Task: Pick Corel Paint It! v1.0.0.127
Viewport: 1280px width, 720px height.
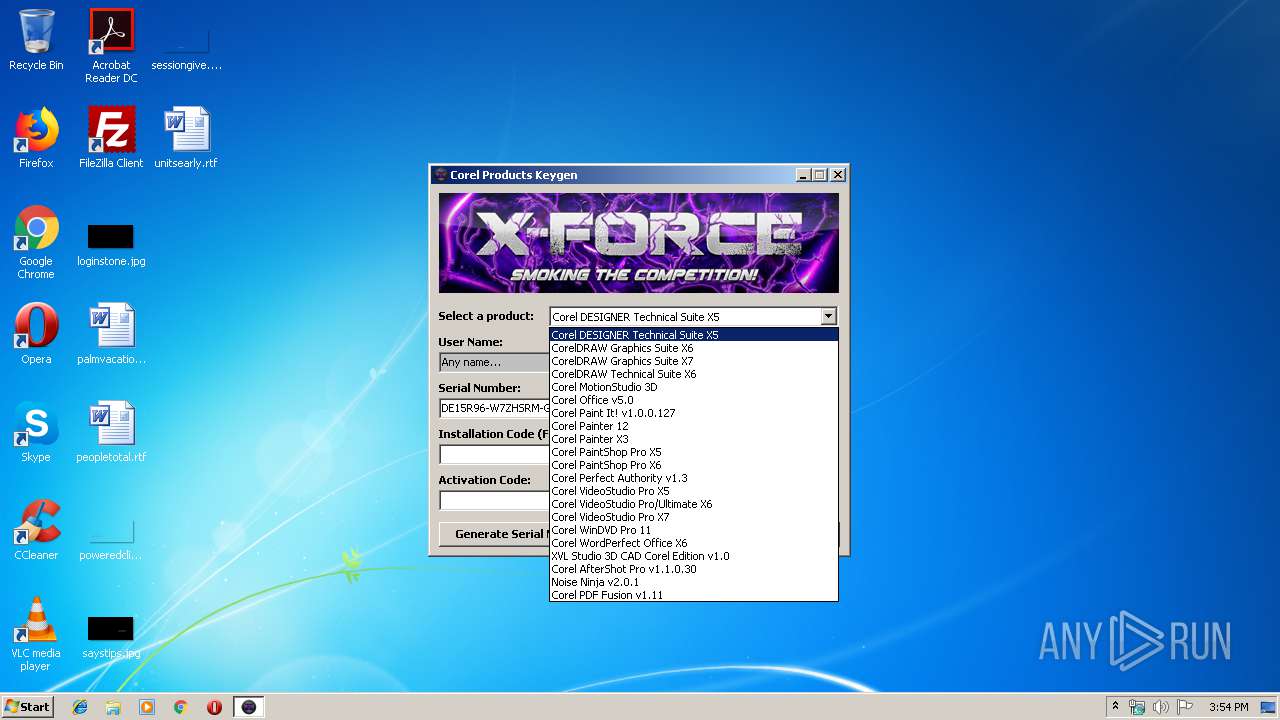Action: tap(694, 413)
